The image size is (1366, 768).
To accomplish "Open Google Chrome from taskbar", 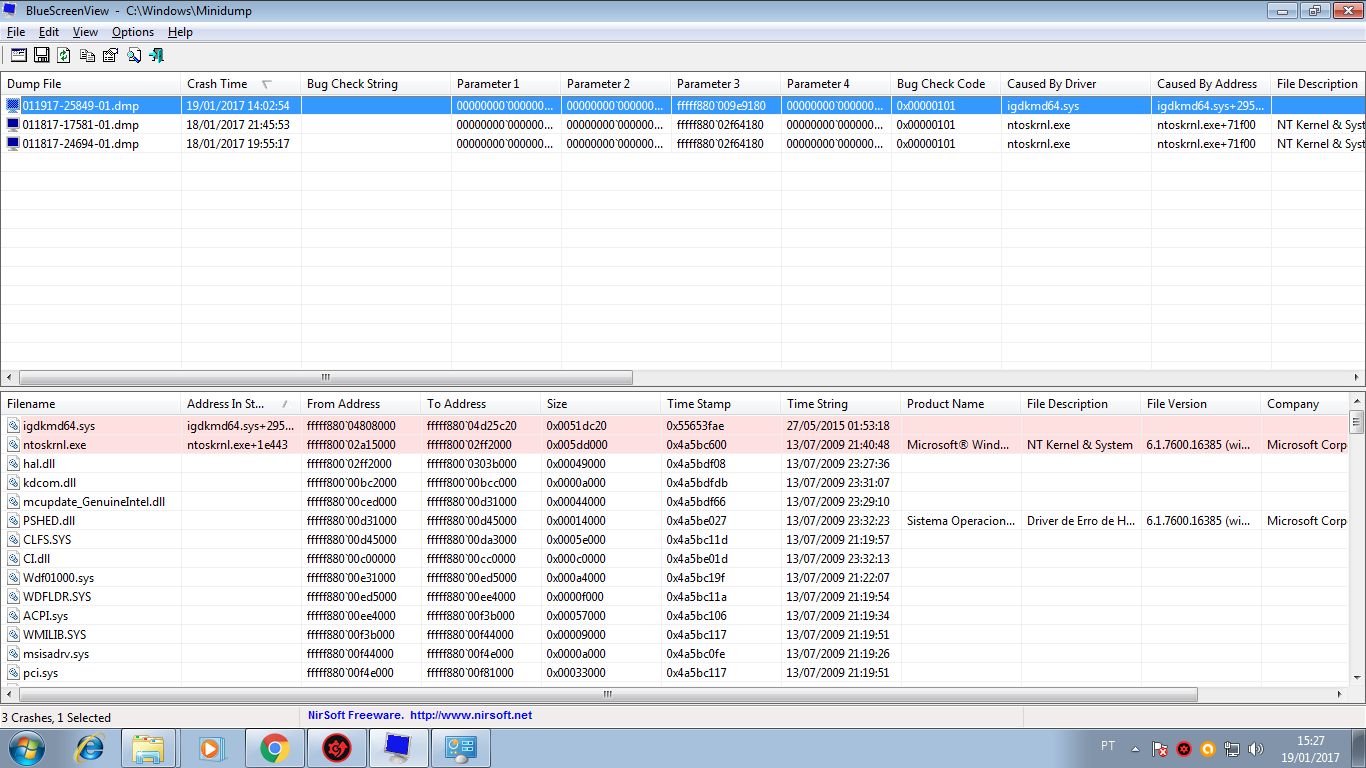I will (274, 747).
